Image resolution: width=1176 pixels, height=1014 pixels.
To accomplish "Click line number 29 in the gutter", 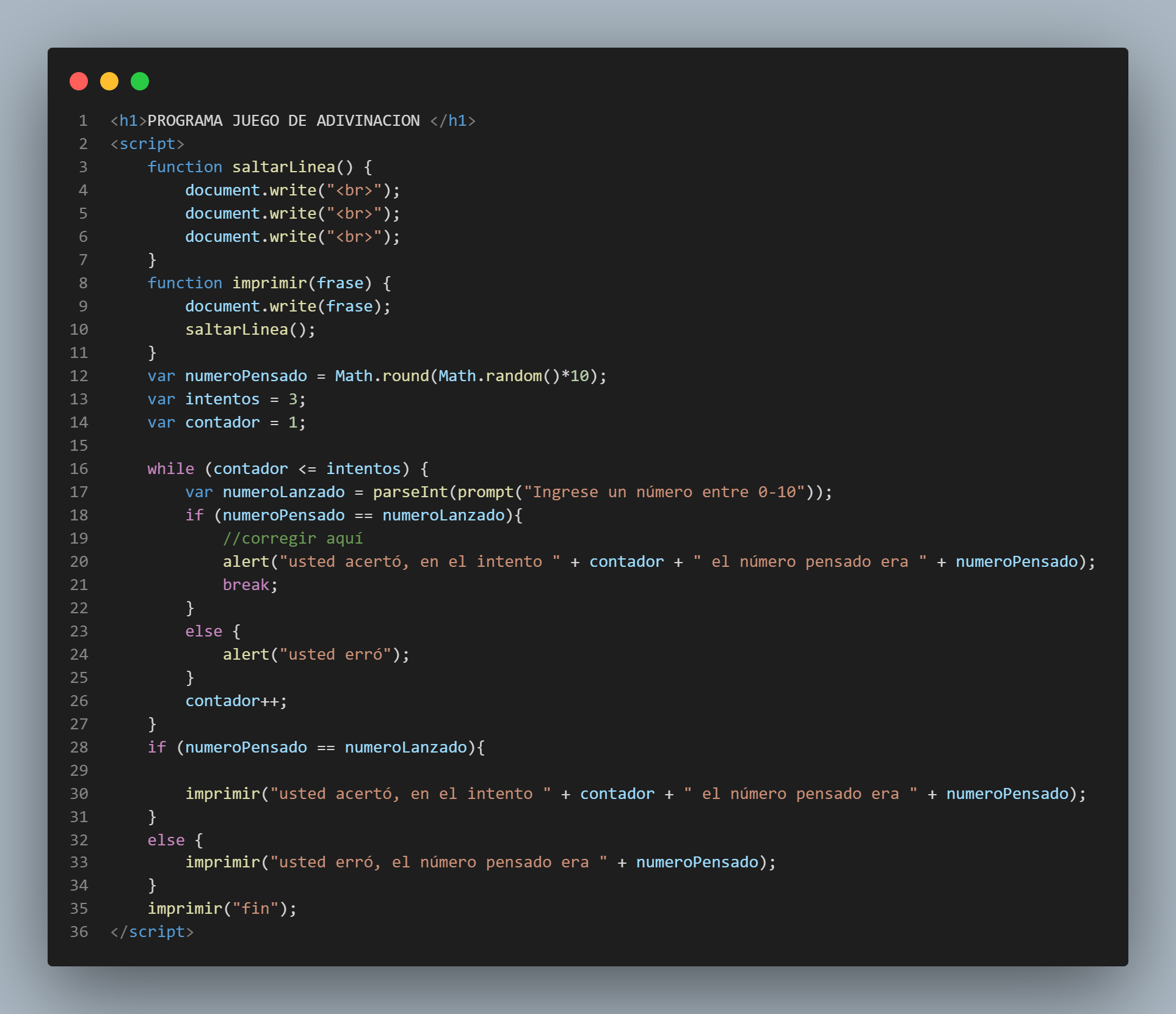I will pyautogui.click(x=79, y=770).
